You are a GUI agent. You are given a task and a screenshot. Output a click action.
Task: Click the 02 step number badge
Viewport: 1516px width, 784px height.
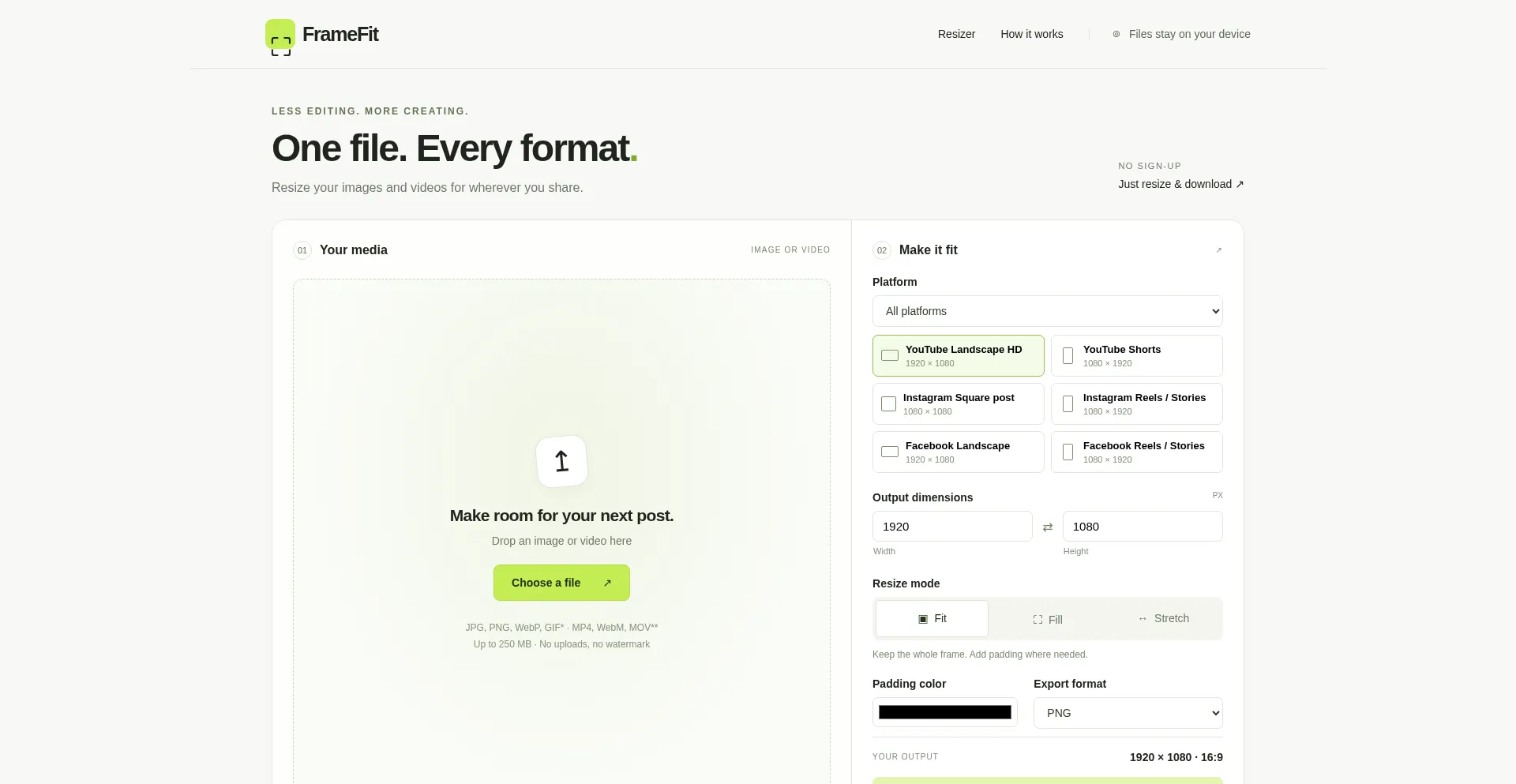click(882, 250)
